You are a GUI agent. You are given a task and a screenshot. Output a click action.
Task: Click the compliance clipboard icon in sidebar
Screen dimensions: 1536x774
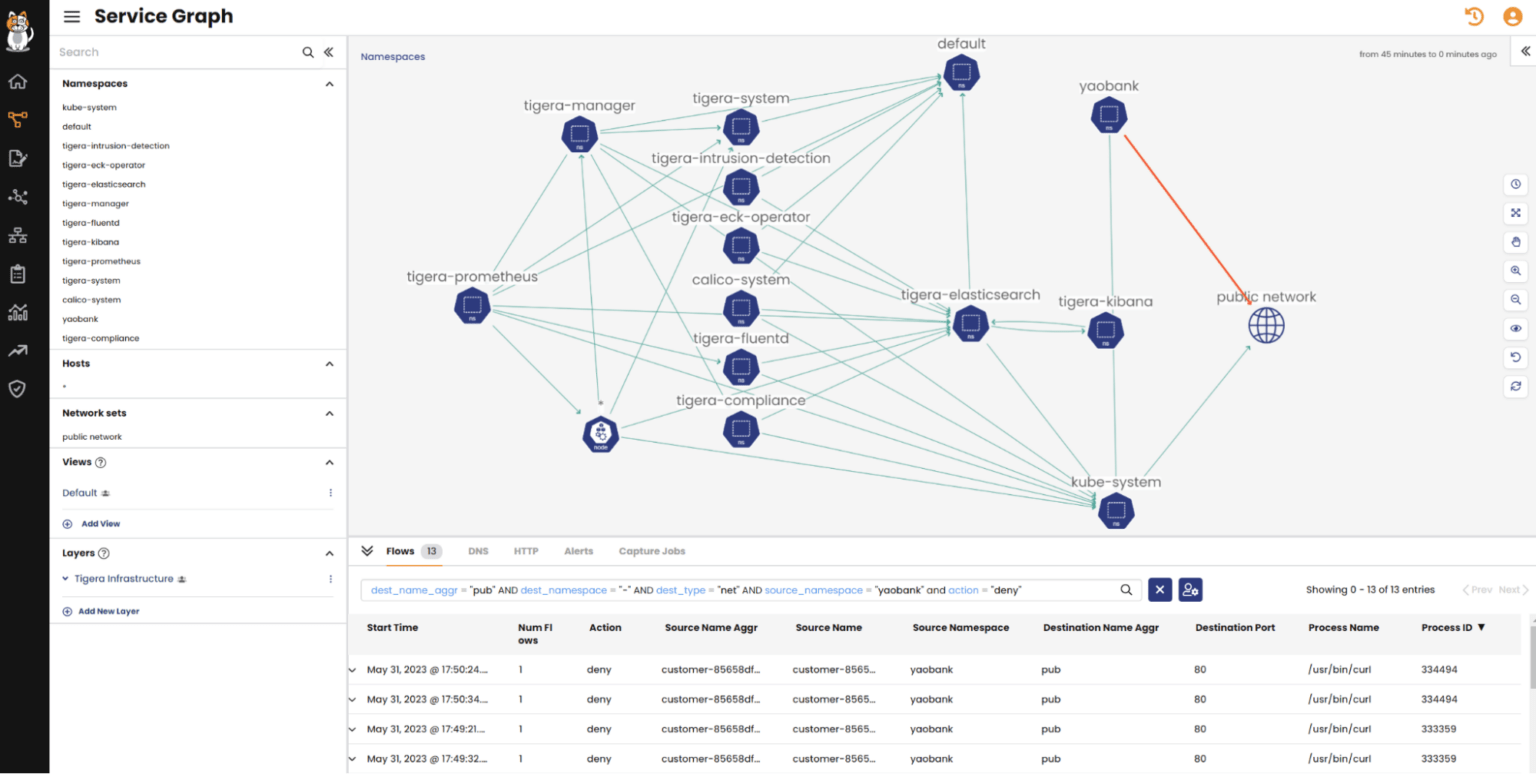point(17,272)
